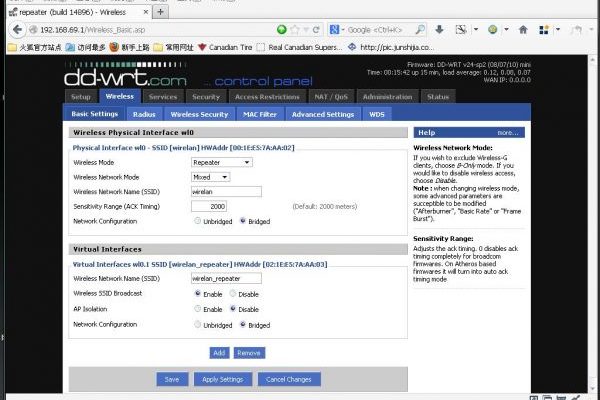Expand the Wireless Mode Repeater dropdown

click(x=222, y=162)
